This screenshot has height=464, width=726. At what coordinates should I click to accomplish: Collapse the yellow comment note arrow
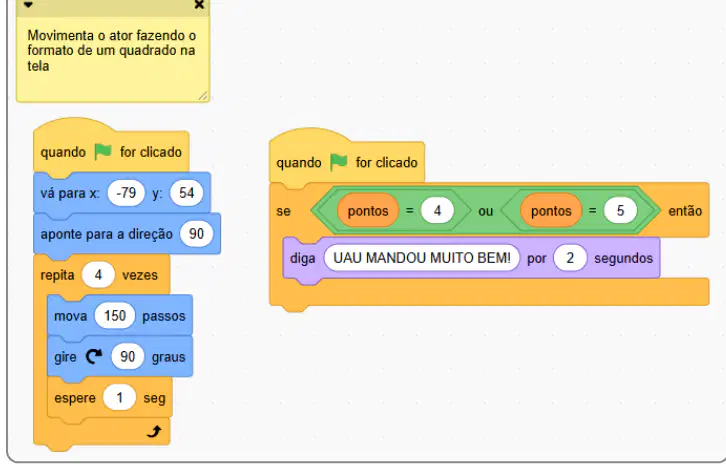tap(29, 5)
